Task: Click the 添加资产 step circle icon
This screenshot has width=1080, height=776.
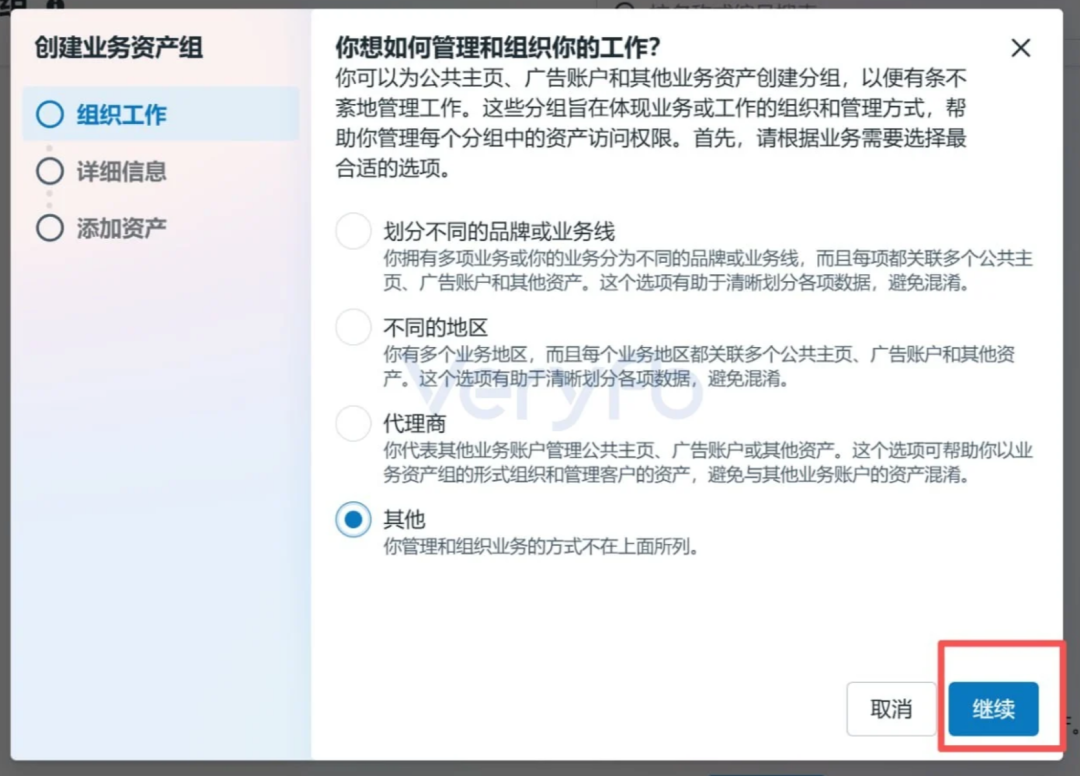Action: [50, 228]
